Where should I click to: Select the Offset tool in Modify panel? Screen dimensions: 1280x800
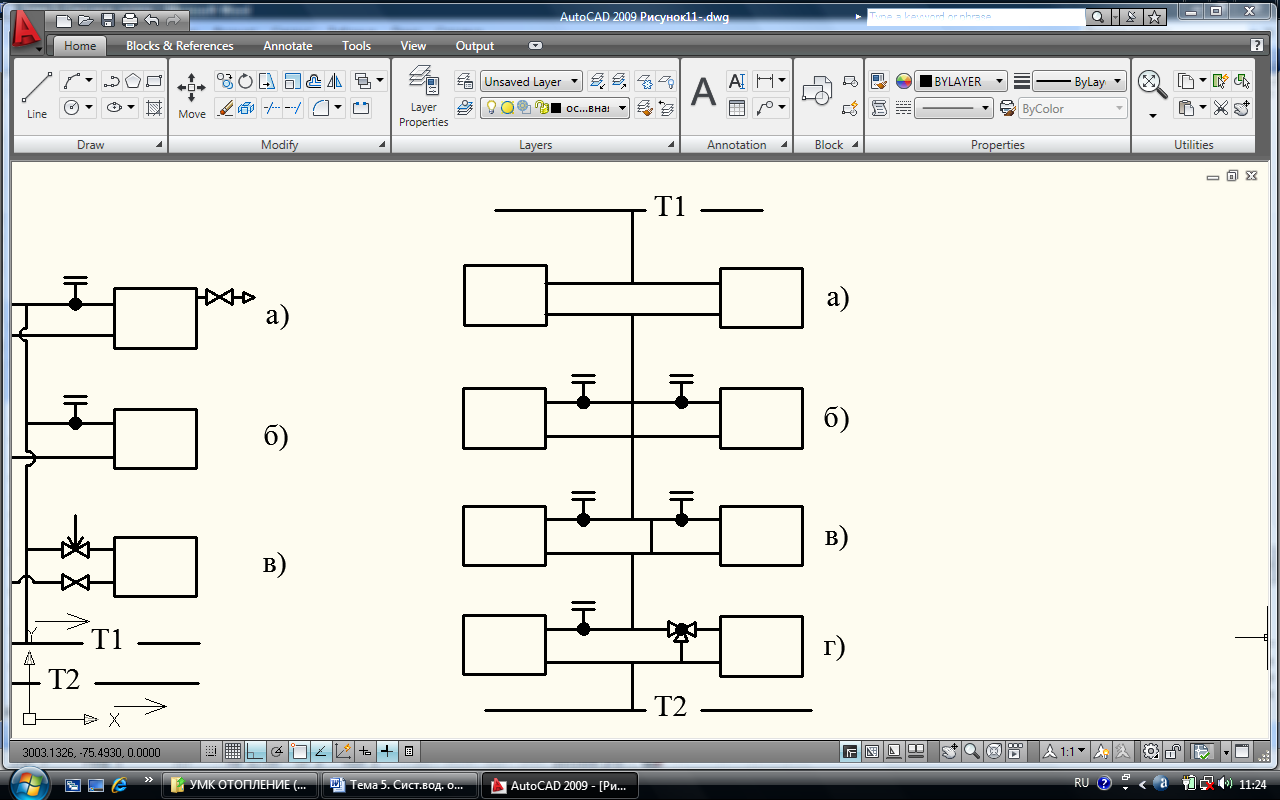(x=314, y=81)
